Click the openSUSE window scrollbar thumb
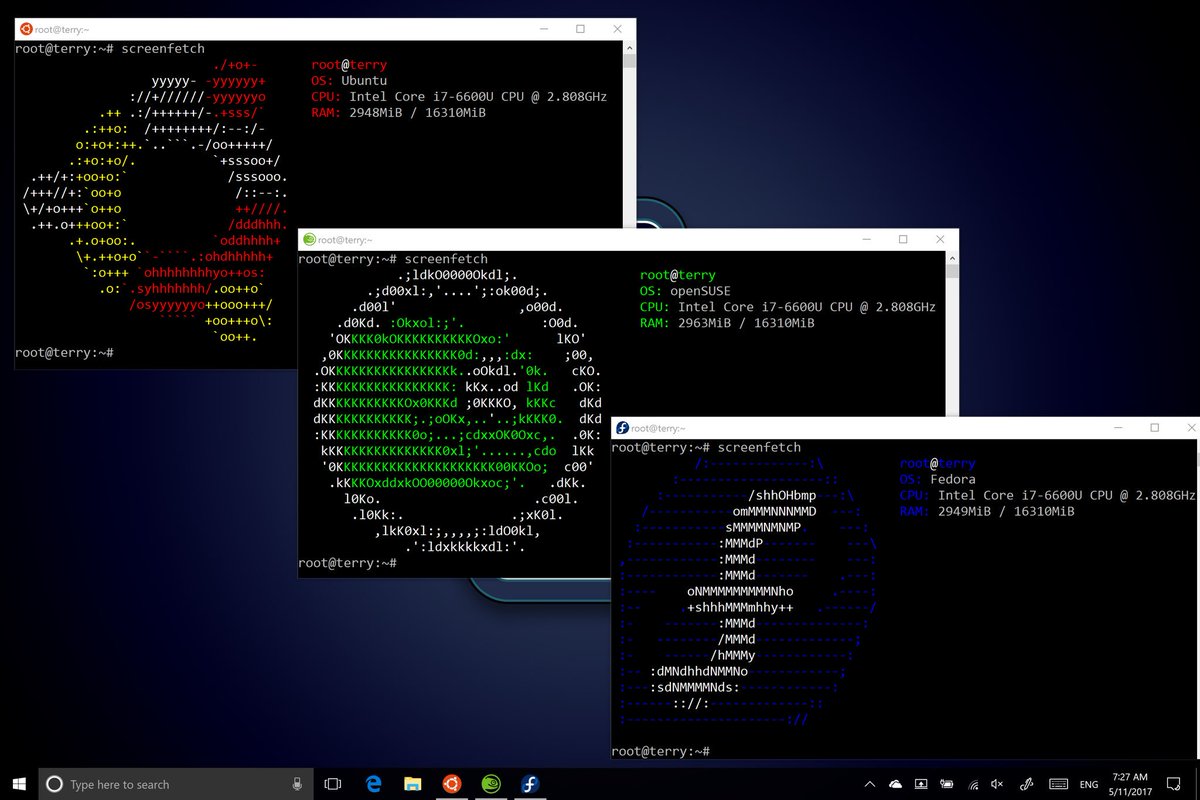Image resolution: width=1200 pixels, height=800 pixels. (x=951, y=271)
